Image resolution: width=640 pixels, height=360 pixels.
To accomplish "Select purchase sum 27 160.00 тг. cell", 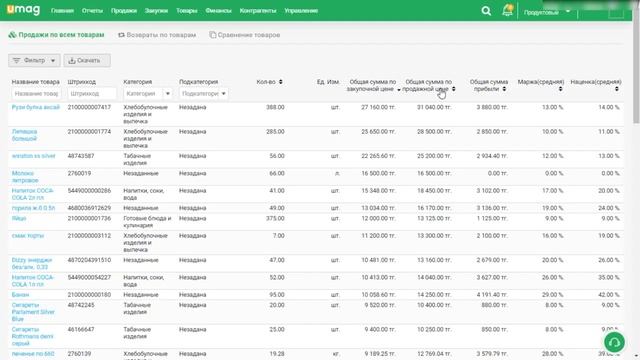I will [x=378, y=107].
